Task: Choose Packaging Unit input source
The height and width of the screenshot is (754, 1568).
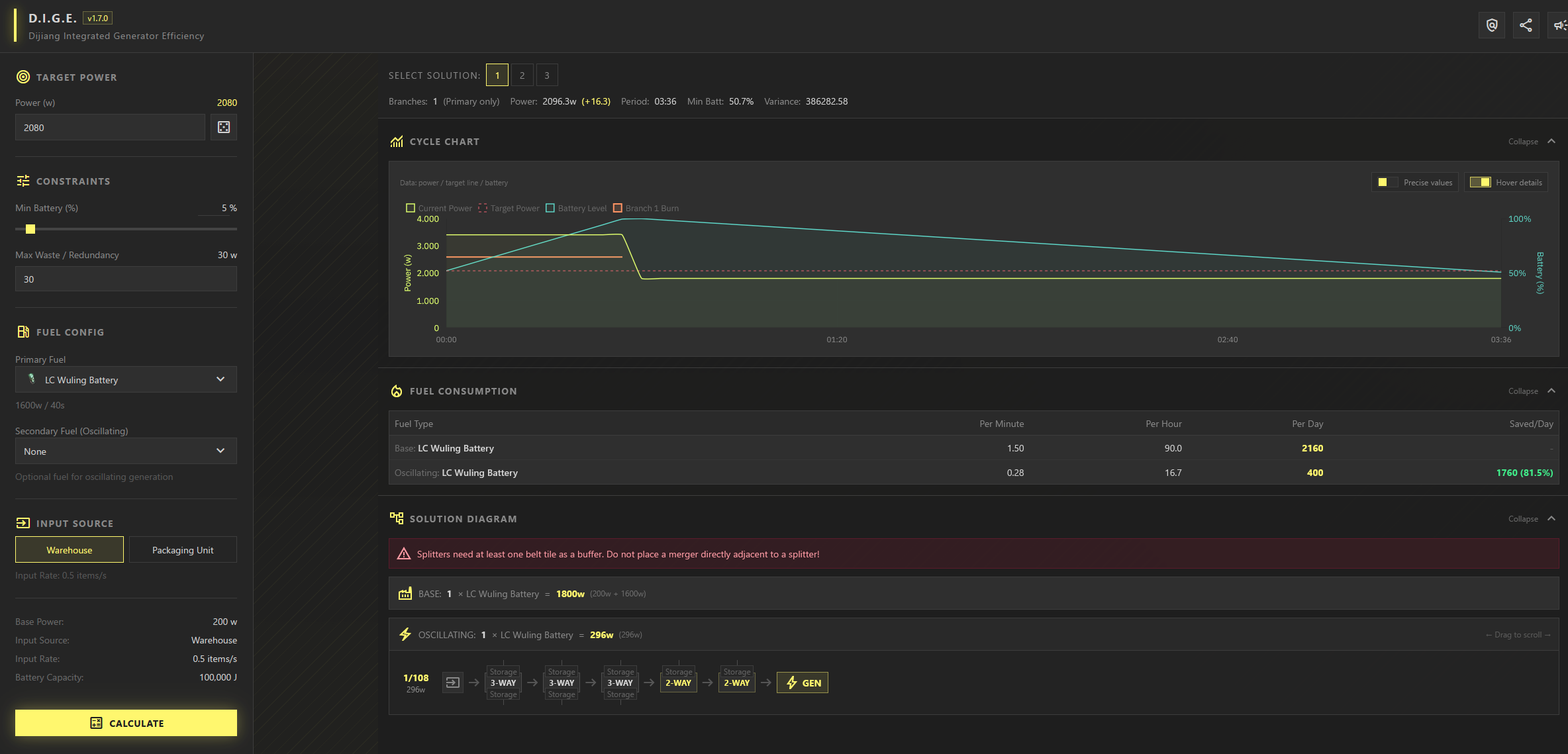Action: (x=183, y=549)
